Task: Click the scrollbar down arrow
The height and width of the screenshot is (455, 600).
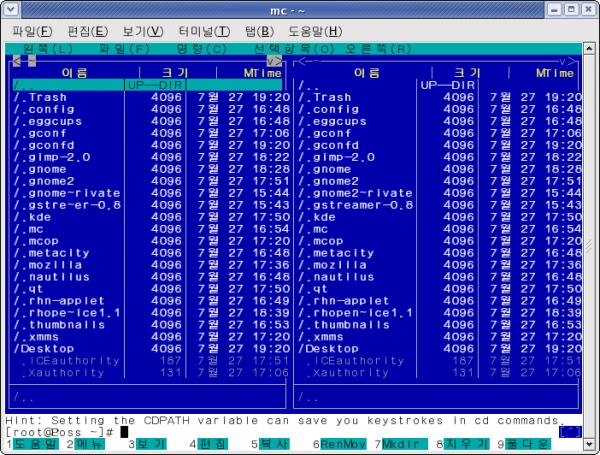Action: click(x=589, y=444)
